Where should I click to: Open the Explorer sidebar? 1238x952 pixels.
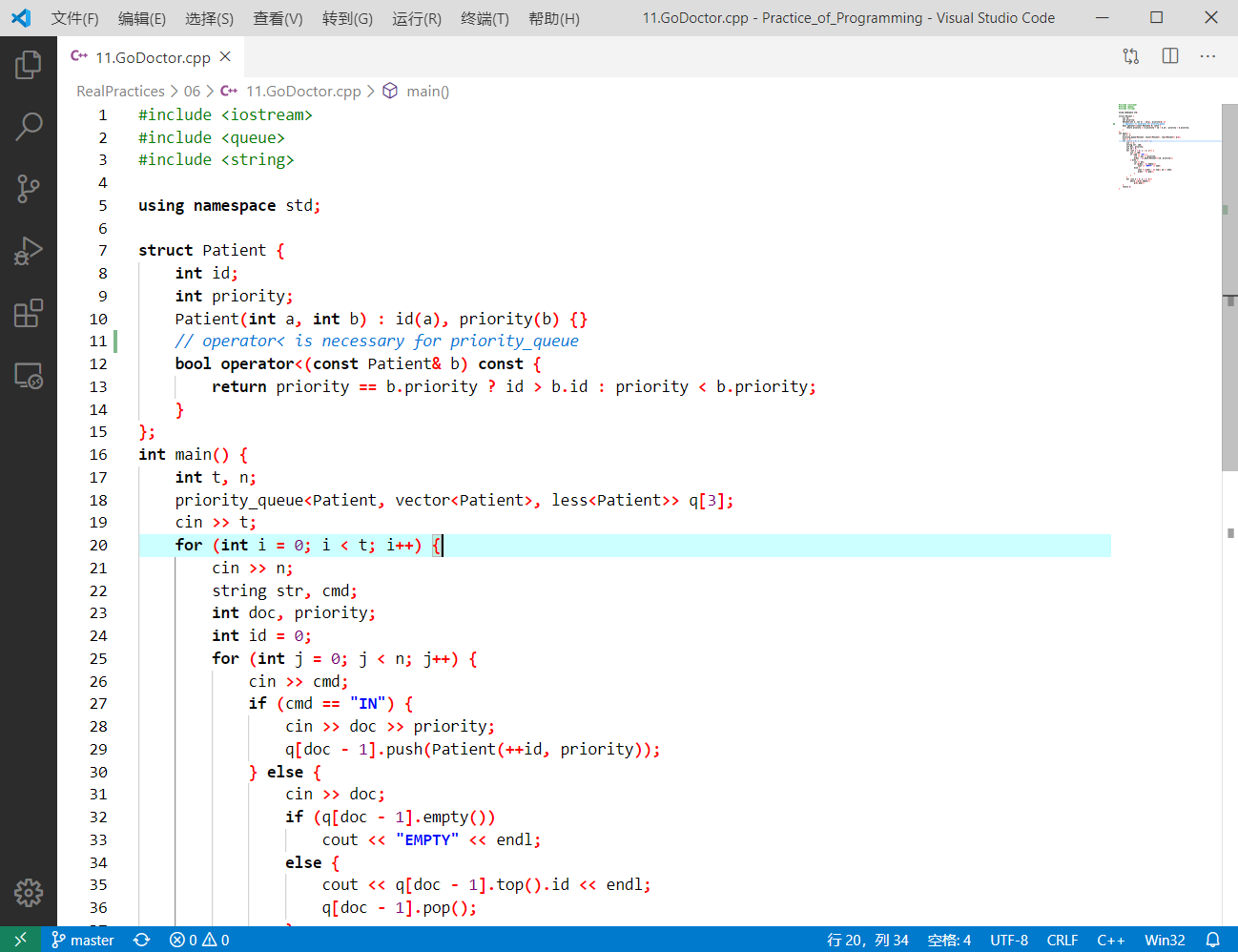point(28,65)
